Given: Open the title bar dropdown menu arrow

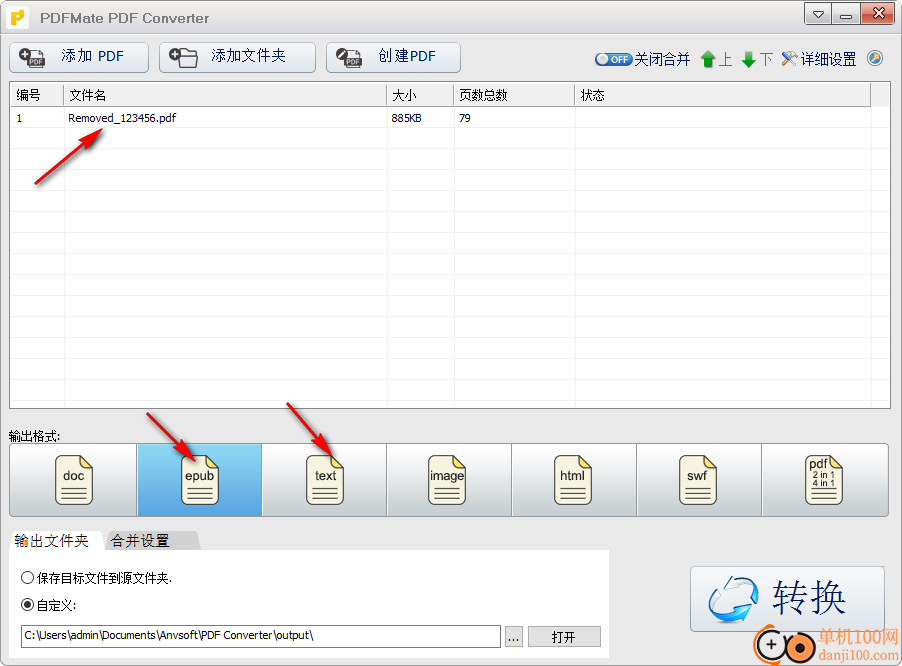Looking at the screenshot, I should point(817,14).
